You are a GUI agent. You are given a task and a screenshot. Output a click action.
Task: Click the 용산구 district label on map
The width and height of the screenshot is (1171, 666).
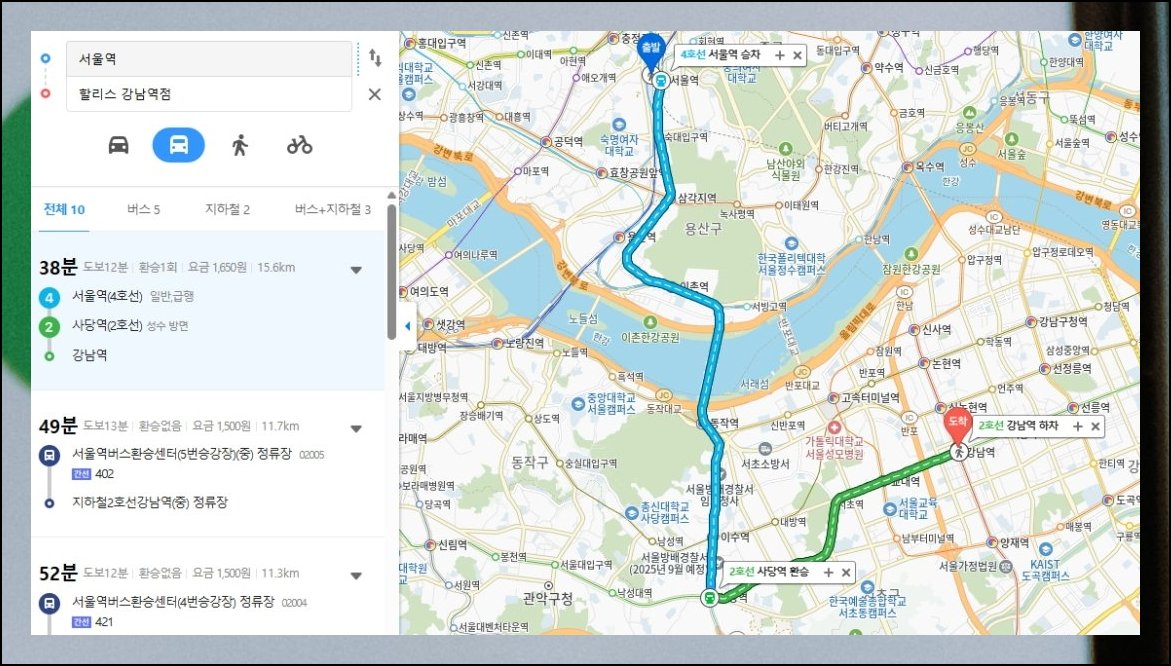tap(704, 229)
